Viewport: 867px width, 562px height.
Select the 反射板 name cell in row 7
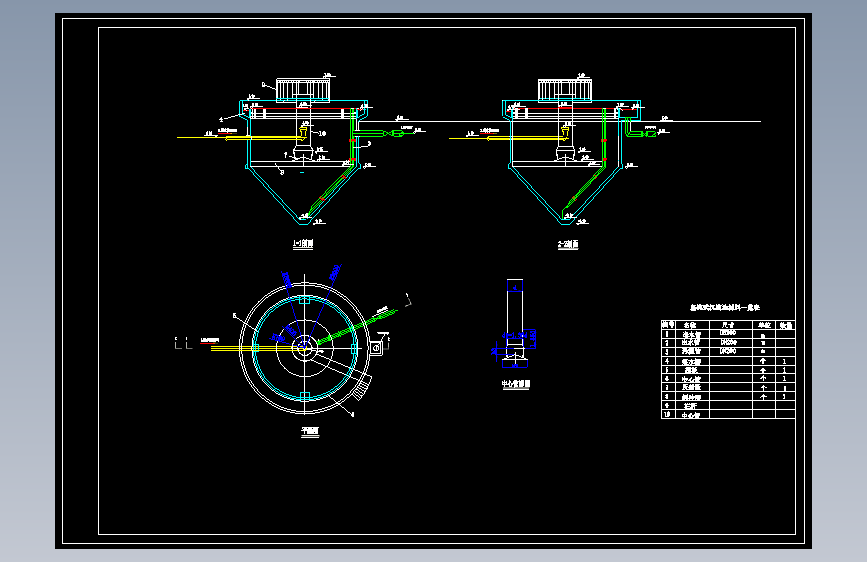point(691,387)
